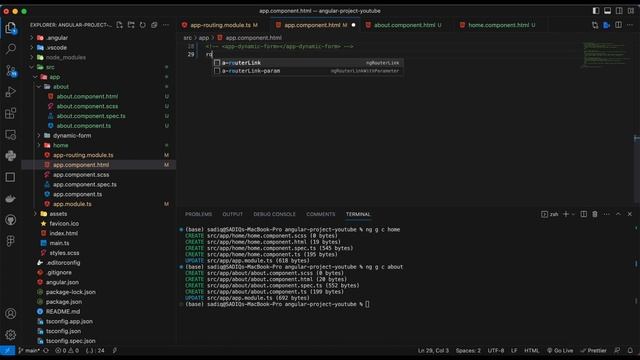The width and height of the screenshot is (640, 360).
Task: Toggle secondary sidebar layout button
Action: tap(619, 11)
